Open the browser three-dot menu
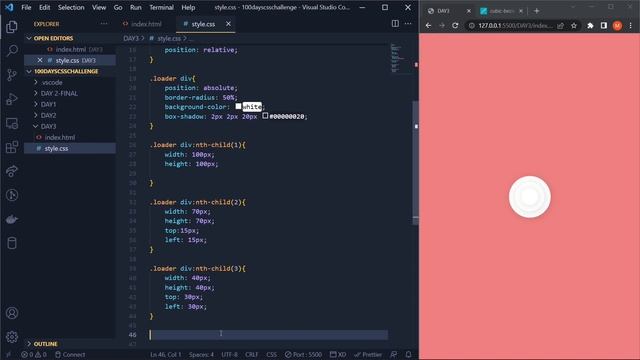 point(631,25)
